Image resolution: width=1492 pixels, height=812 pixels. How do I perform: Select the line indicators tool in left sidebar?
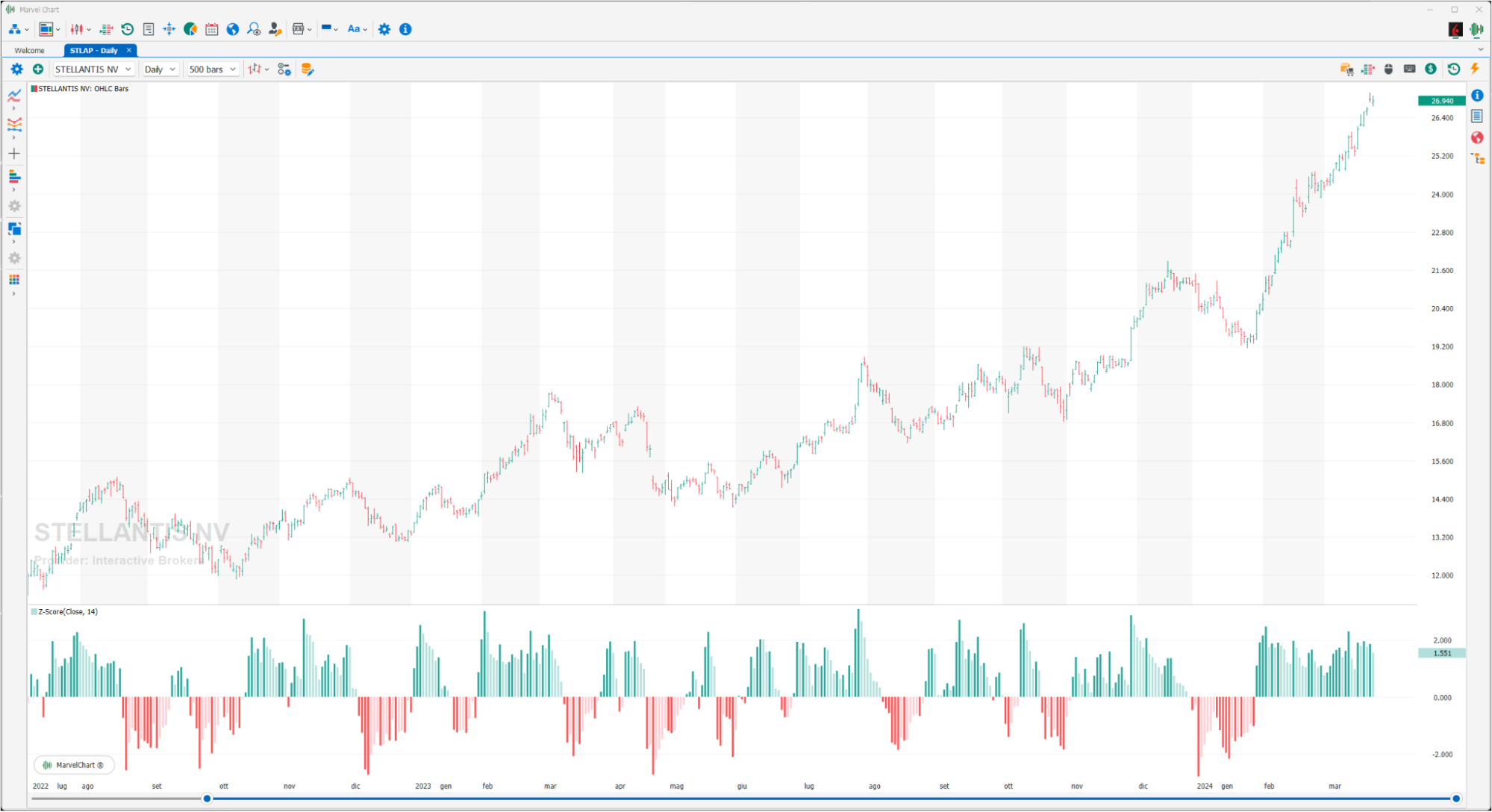point(14,96)
